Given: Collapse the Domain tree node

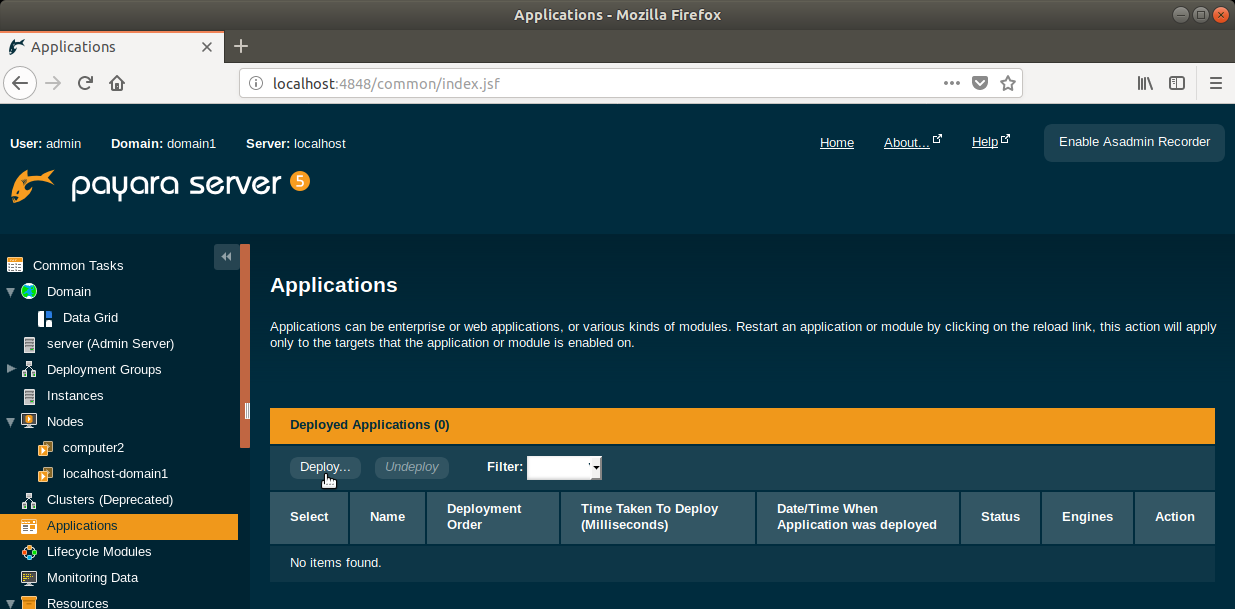Looking at the screenshot, I should click(11, 292).
